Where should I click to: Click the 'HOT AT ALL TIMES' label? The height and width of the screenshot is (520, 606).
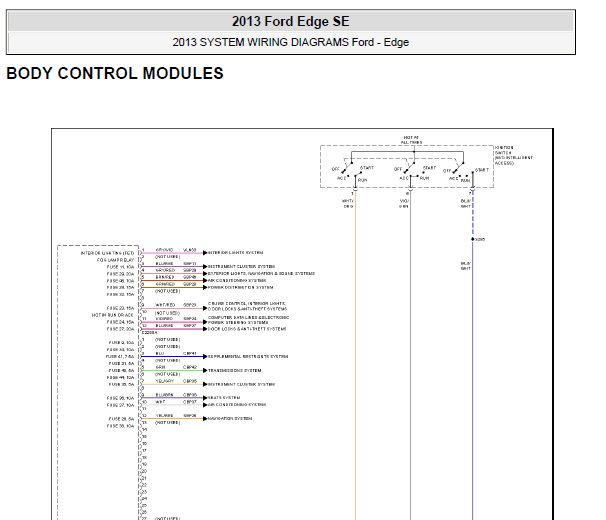pyautogui.click(x=411, y=140)
